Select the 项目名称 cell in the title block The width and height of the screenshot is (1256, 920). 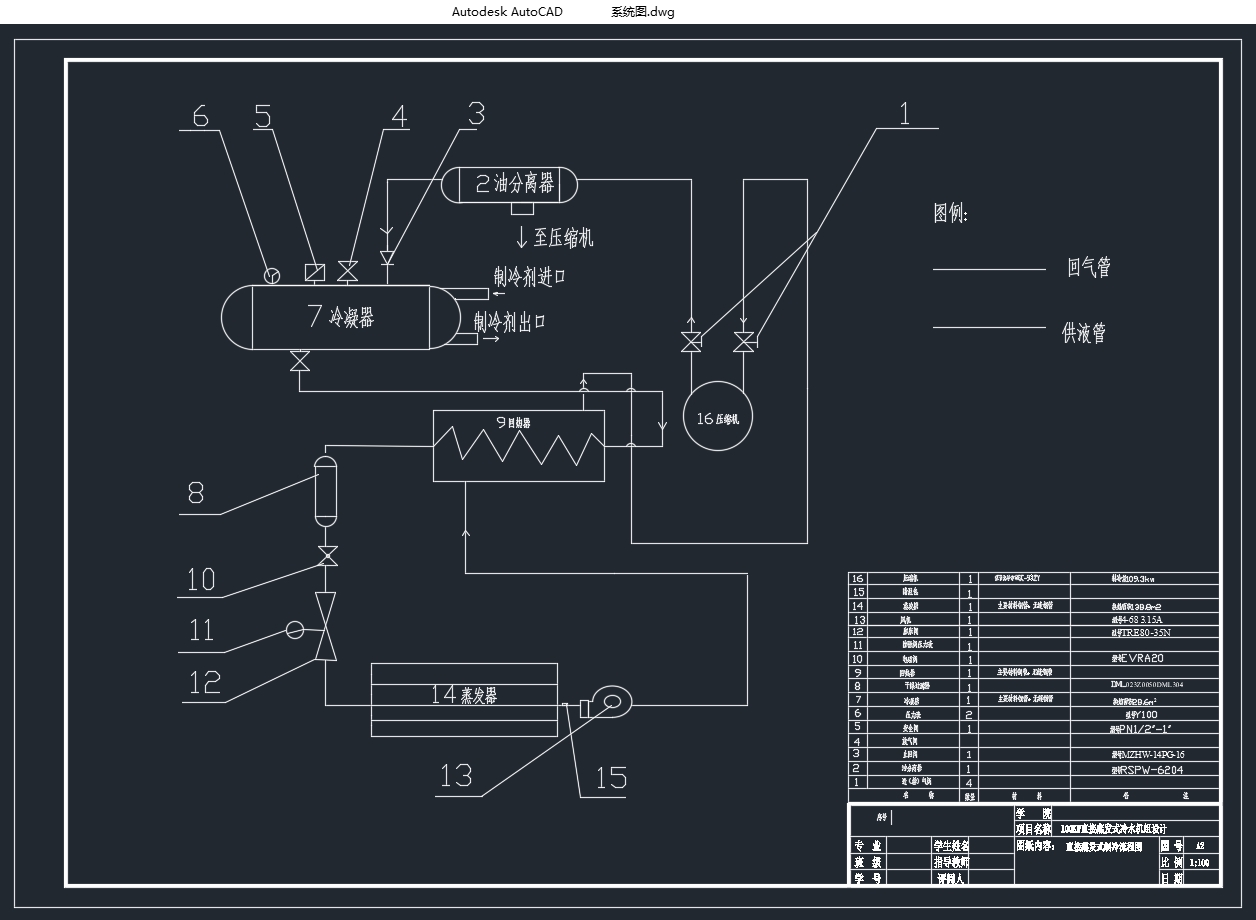(x=1033, y=829)
